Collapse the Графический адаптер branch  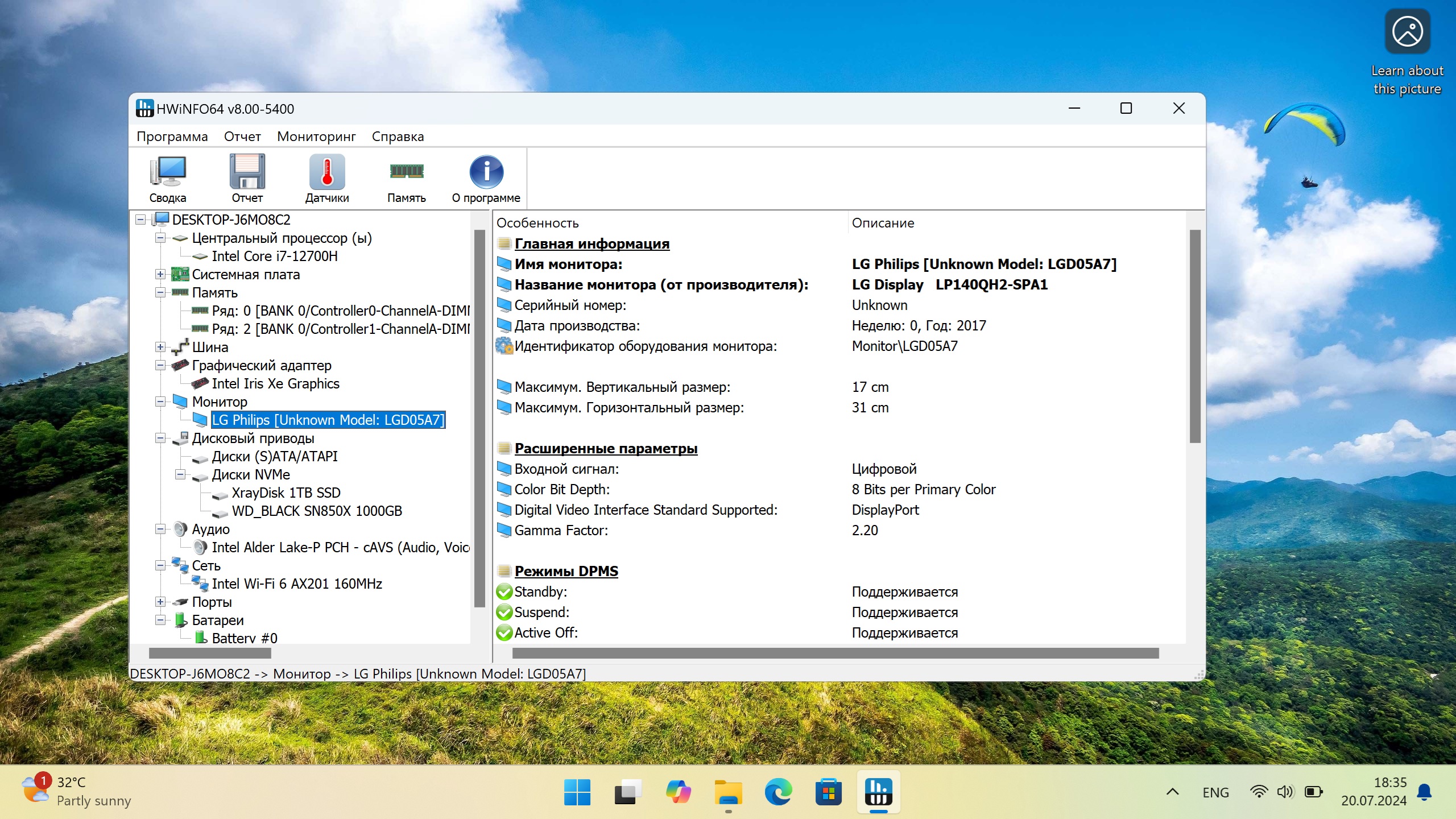click(x=160, y=365)
